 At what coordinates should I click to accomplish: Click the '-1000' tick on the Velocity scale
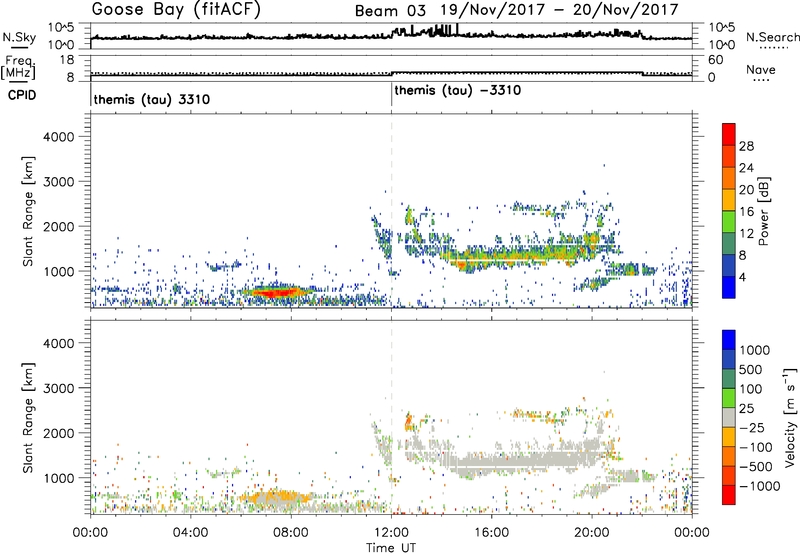click(x=760, y=486)
